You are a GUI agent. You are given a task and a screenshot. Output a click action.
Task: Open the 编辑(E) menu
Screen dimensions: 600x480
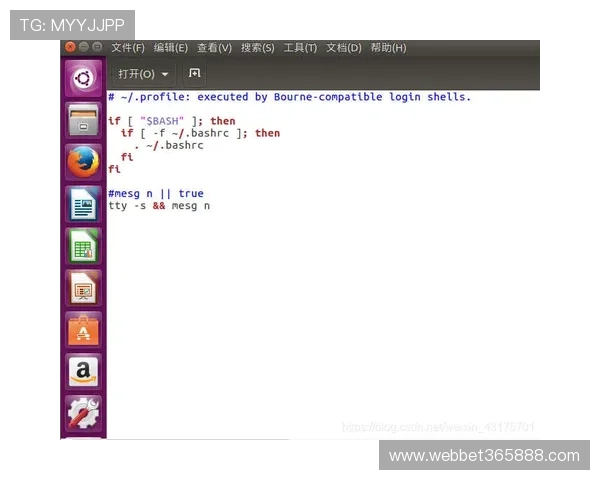tap(170, 47)
